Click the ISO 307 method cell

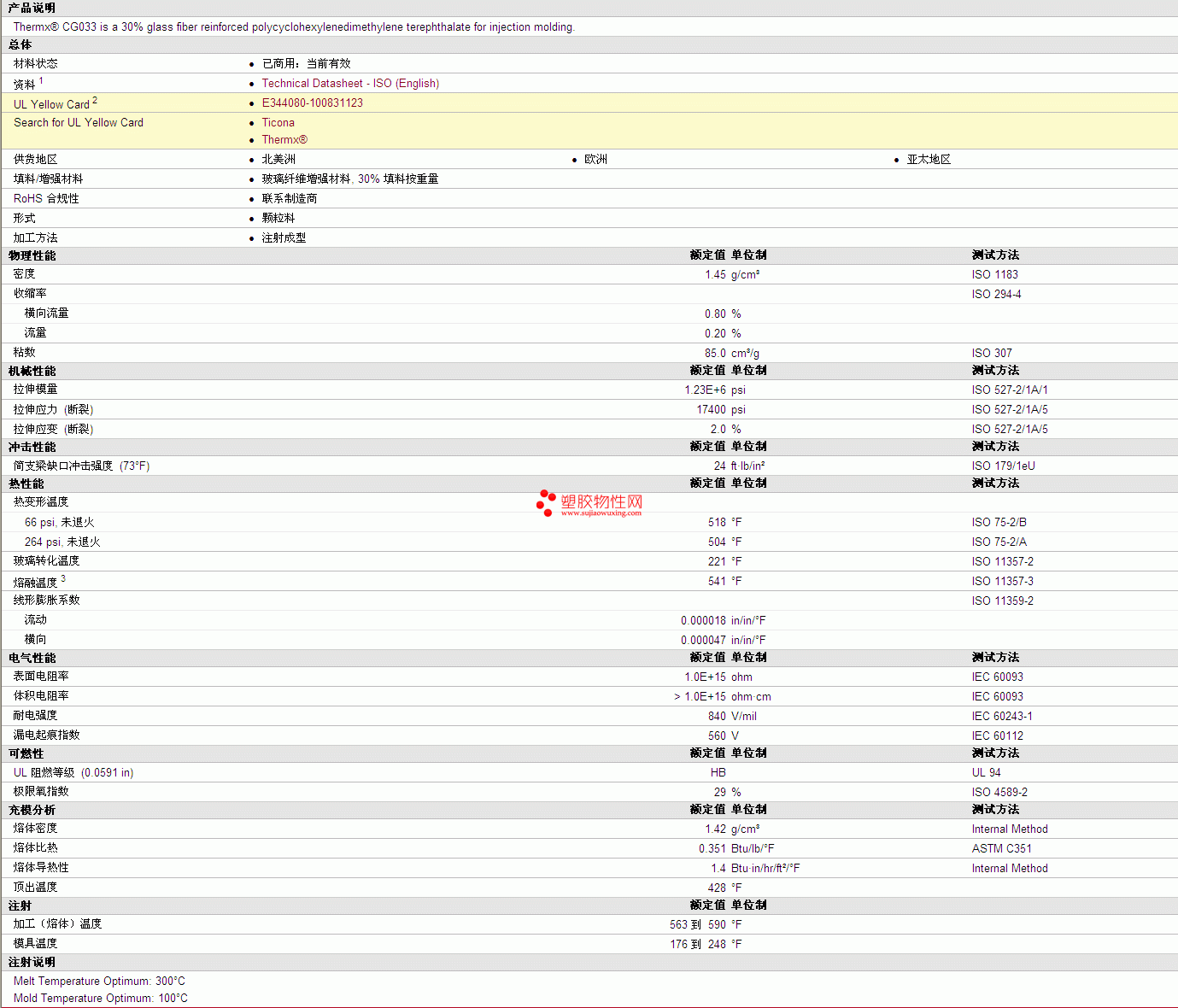click(x=992, y=354)
